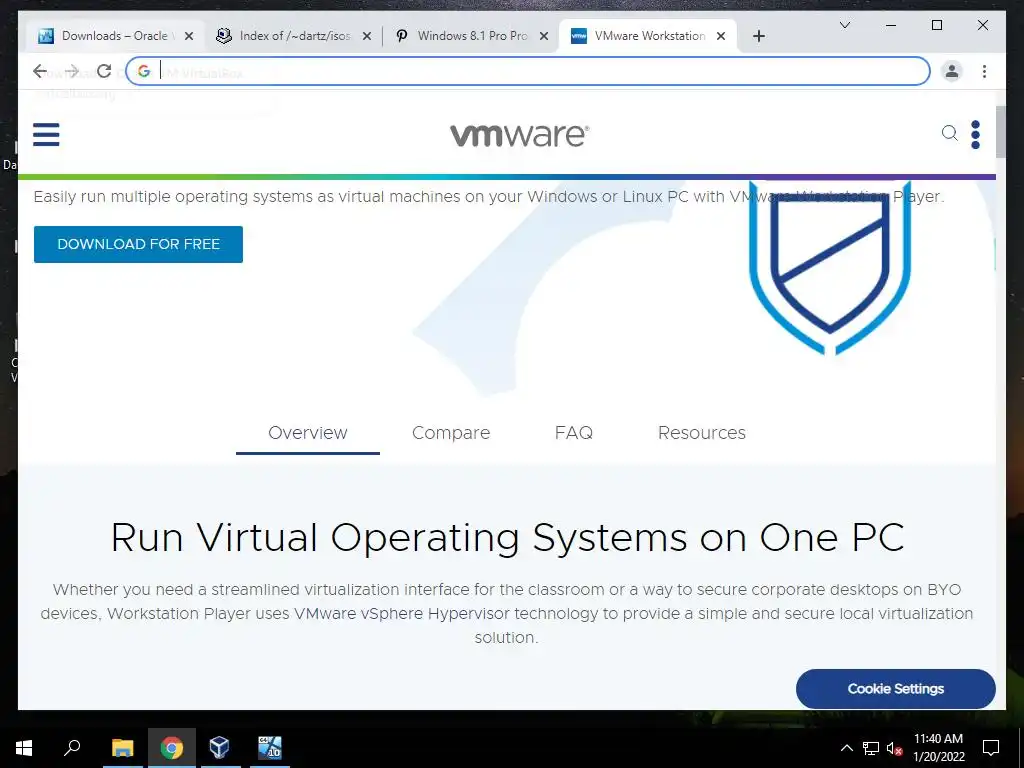Image resolution: width=1024 pixels, height=768 pixels.
Task: Open Cookie Settings
Action: point(895,688)
